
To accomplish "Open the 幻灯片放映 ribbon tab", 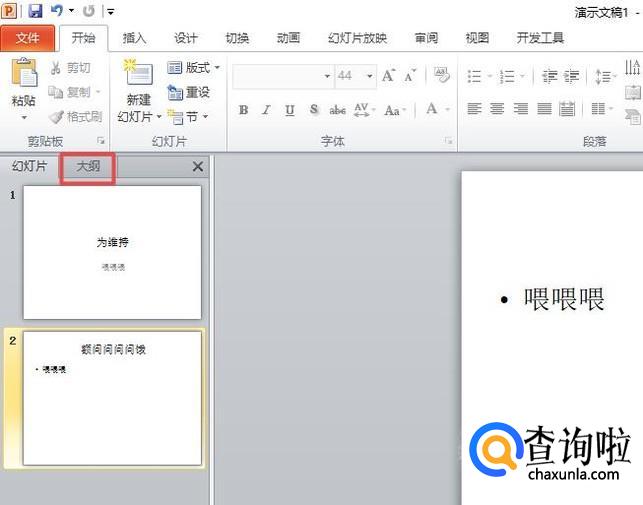I will tap(357, 38).
